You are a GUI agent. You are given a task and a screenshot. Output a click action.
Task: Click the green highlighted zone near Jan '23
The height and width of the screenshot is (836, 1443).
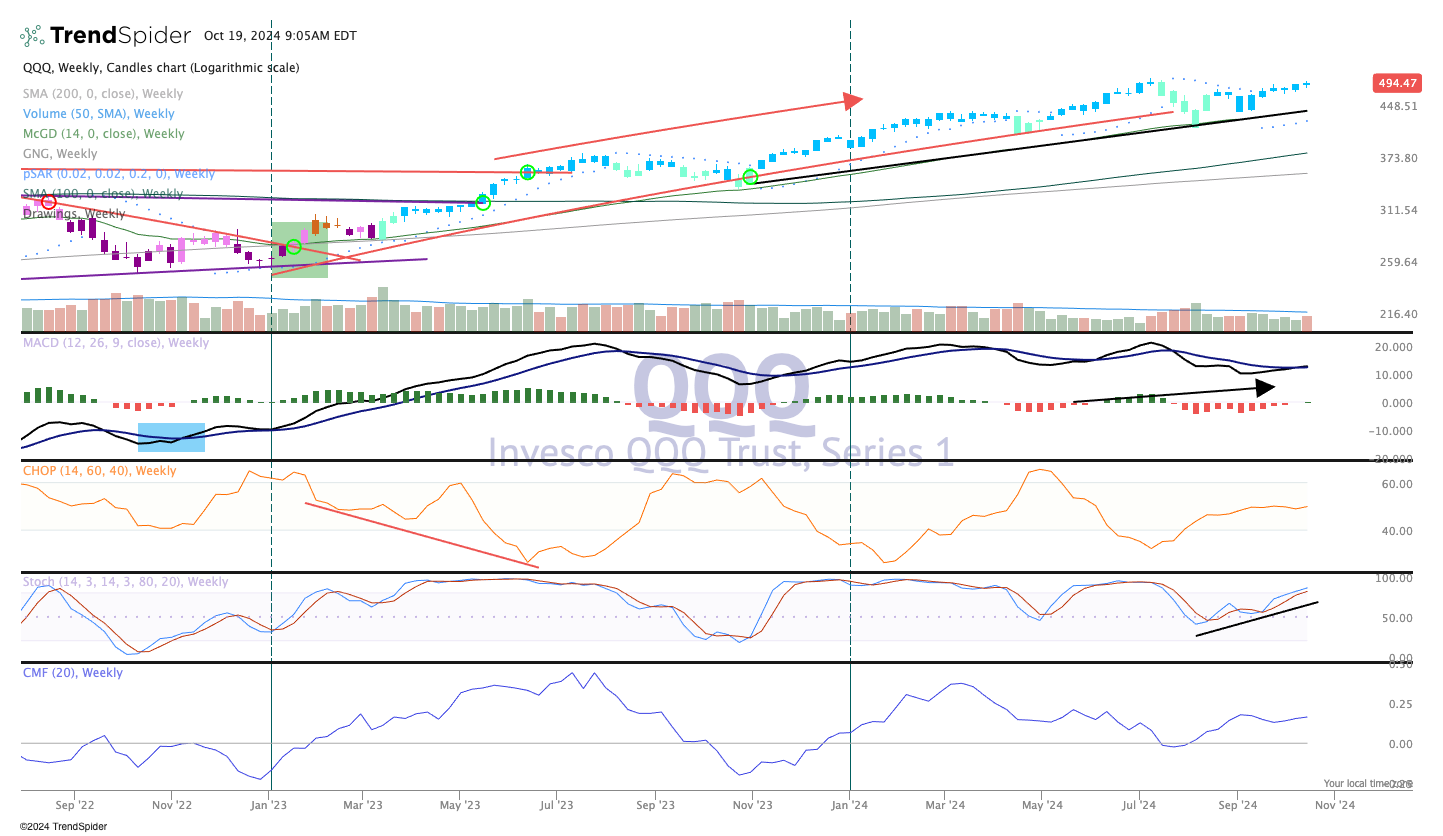[300, 250]
